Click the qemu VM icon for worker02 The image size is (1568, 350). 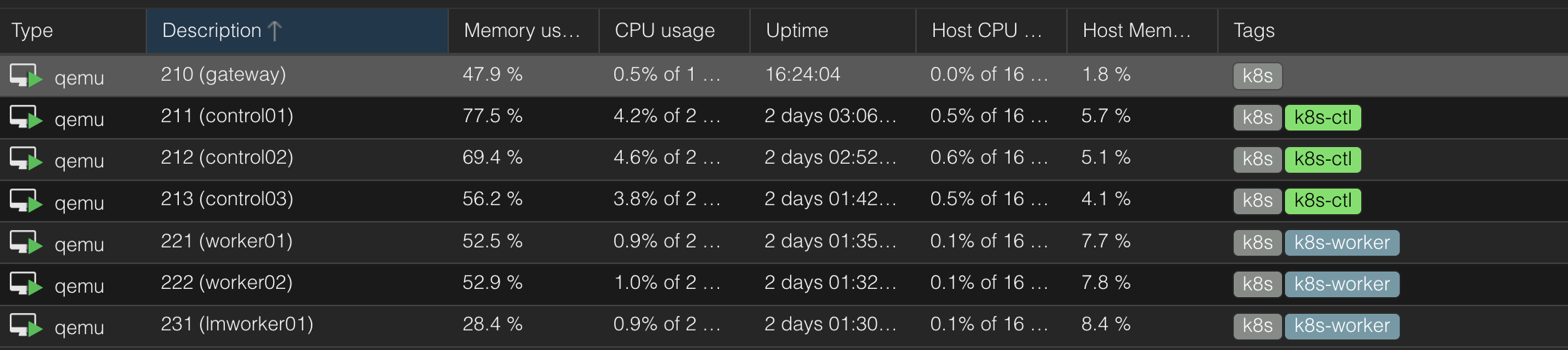tap(26, 284)
